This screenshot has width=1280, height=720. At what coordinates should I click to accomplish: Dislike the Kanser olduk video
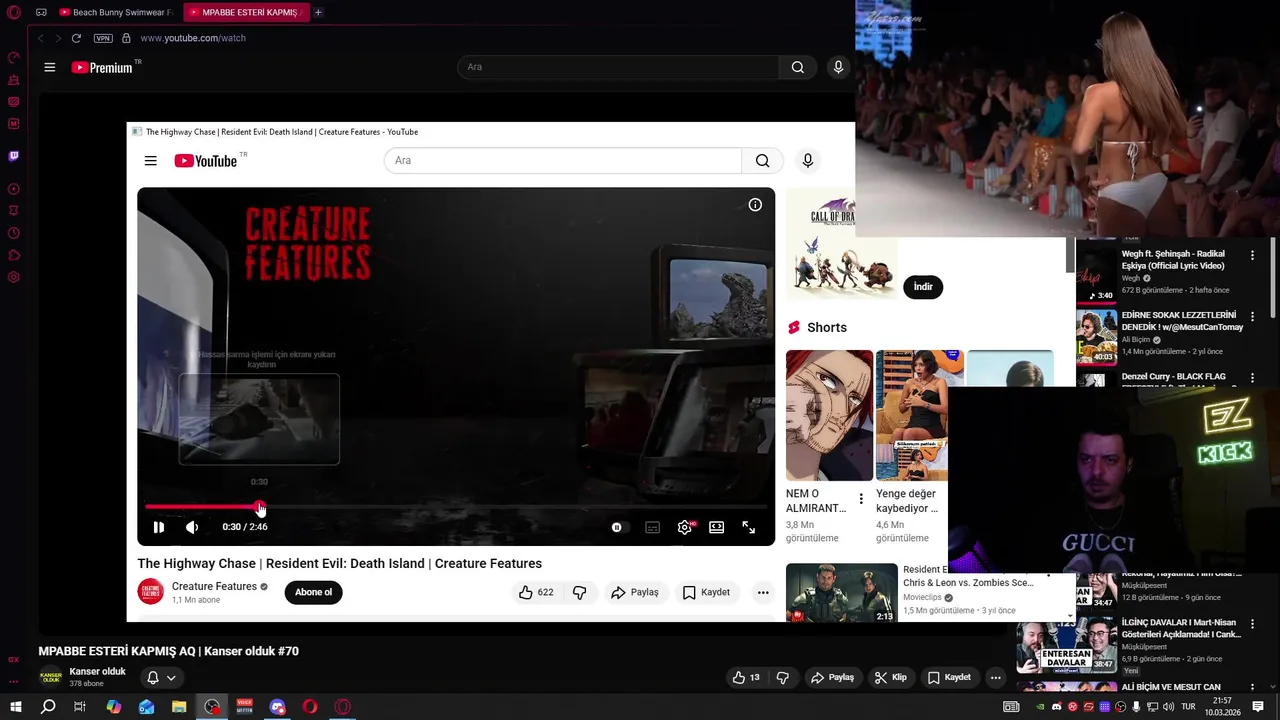tap(782, 677)
